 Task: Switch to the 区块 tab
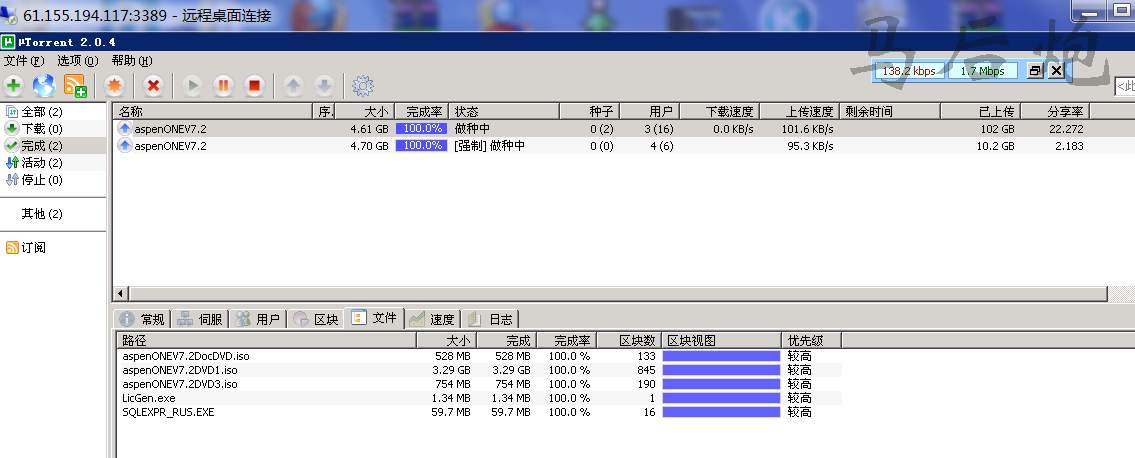(316, 319)
